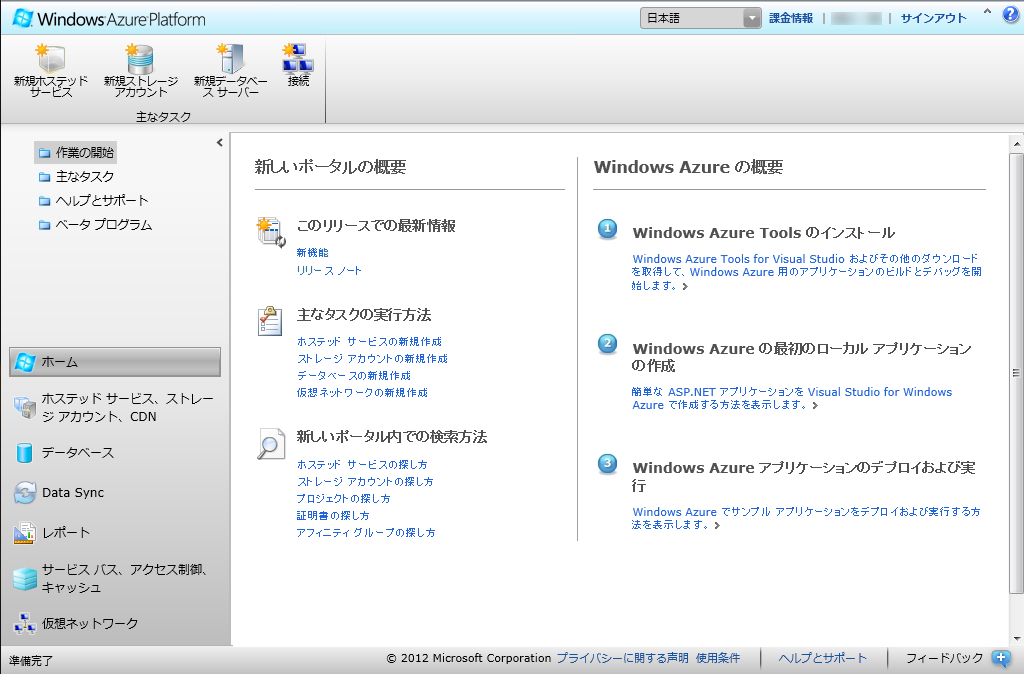Open the 簡単な ASP.NET アプリケーション creation link

792,398
